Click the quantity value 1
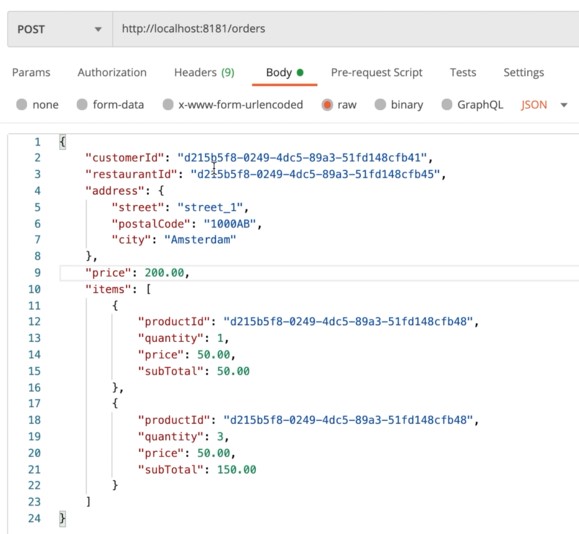The image size is (579, 534). (220, 338)
